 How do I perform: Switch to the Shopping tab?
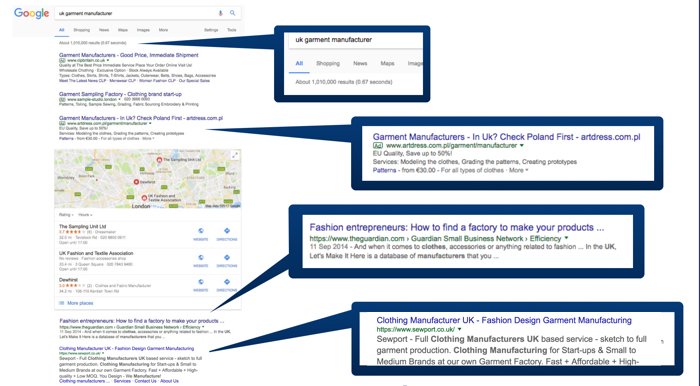pyautogui.click(x=82, y=30)
